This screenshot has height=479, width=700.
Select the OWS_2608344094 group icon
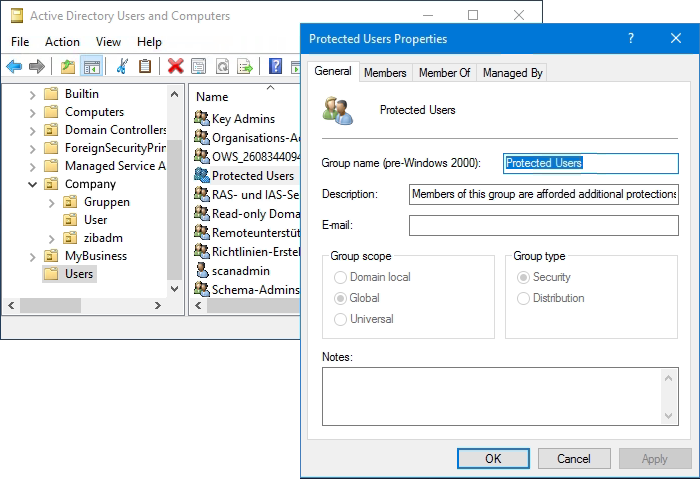pyautogui.click(x=202, y=156)
